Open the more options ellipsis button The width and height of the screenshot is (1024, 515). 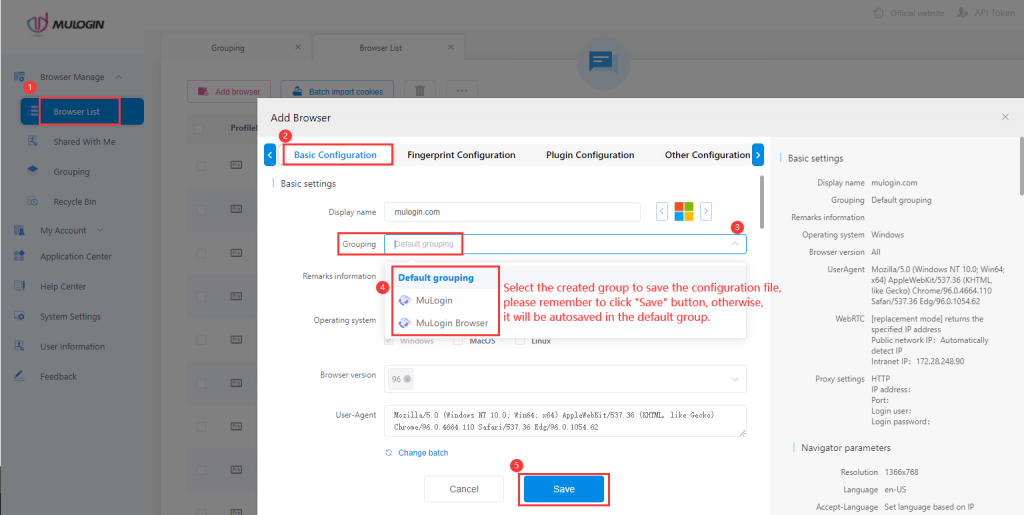click(462, 91)
